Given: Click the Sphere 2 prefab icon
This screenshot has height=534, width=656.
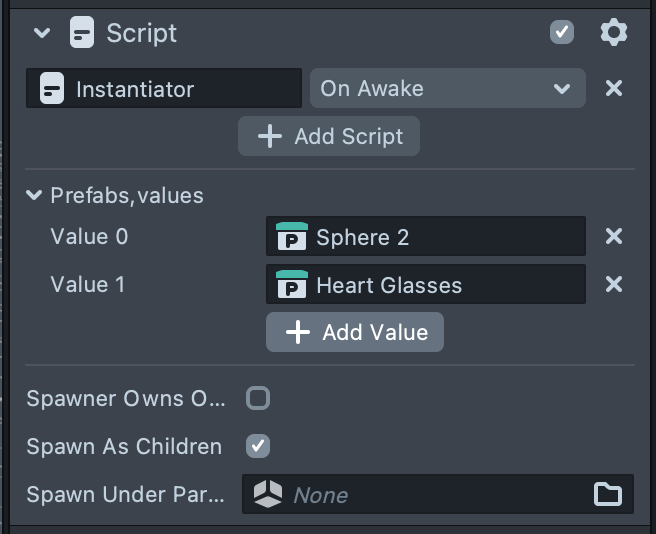Looking at the screenshot, I should [291, 237].
